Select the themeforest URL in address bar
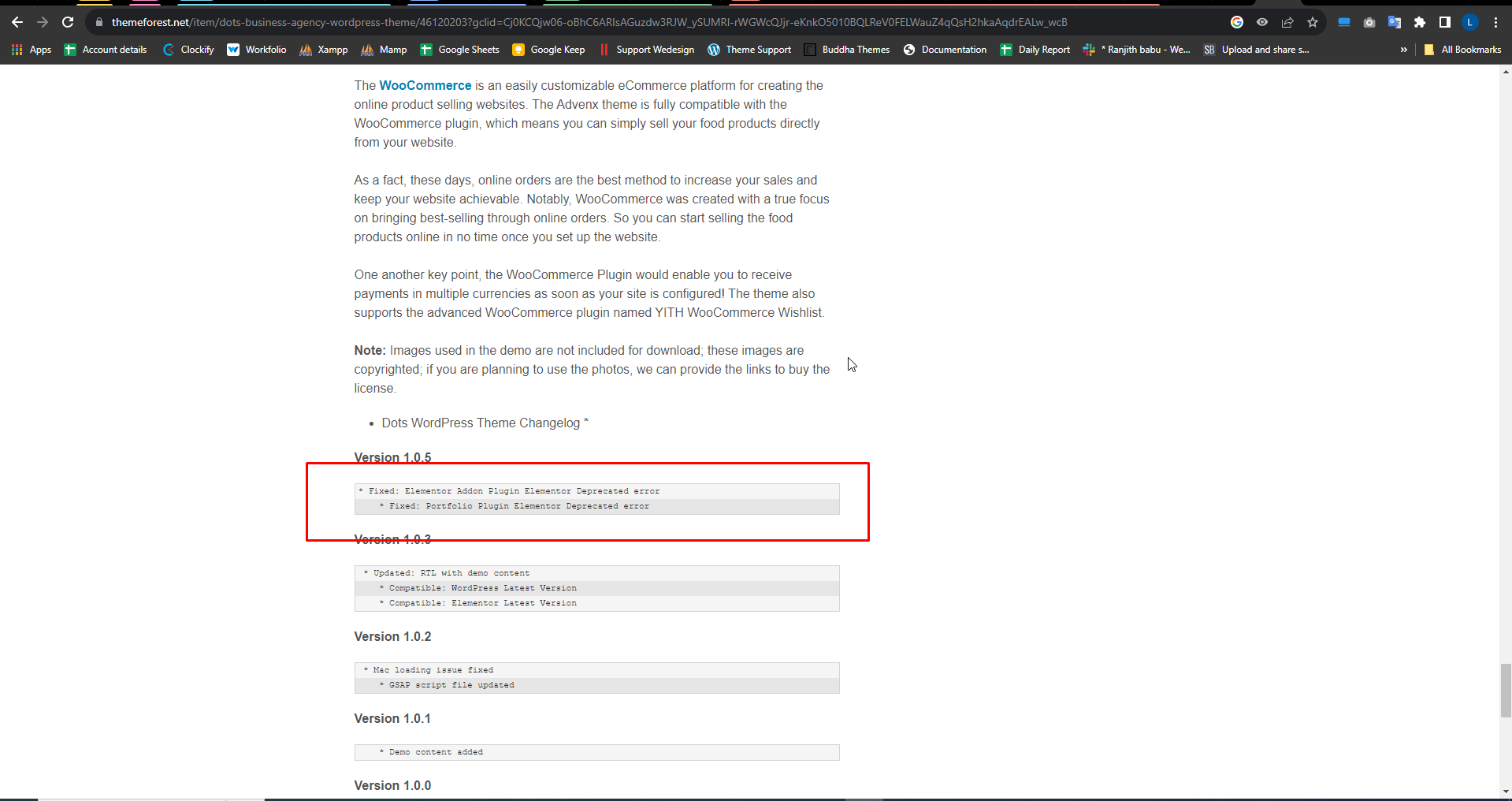Viewport: 1512px width, 801px height. [x=589, y=22]
